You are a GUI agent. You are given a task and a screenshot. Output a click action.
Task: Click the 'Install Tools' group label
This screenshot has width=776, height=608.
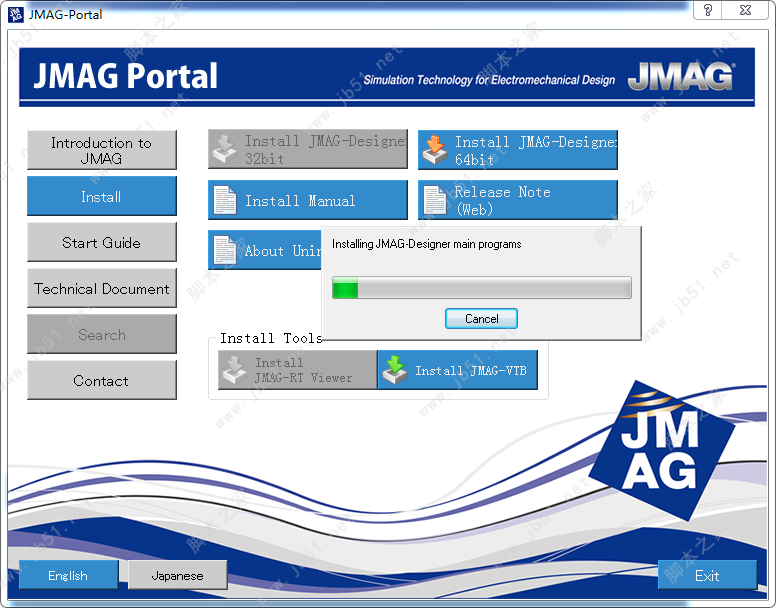coord(271,338)
